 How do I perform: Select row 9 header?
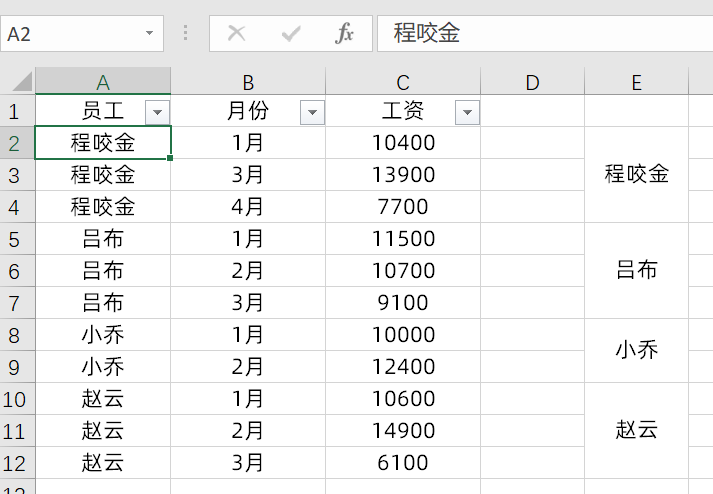pyautogui.click(x=17, y=367)
